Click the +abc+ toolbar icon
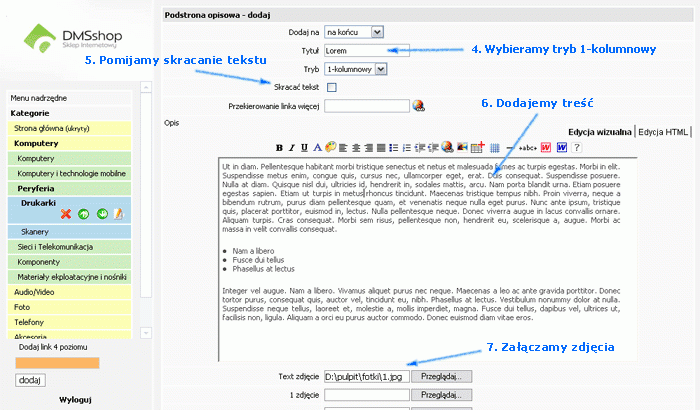Screen dimensions: 700x410 point(528,148)
